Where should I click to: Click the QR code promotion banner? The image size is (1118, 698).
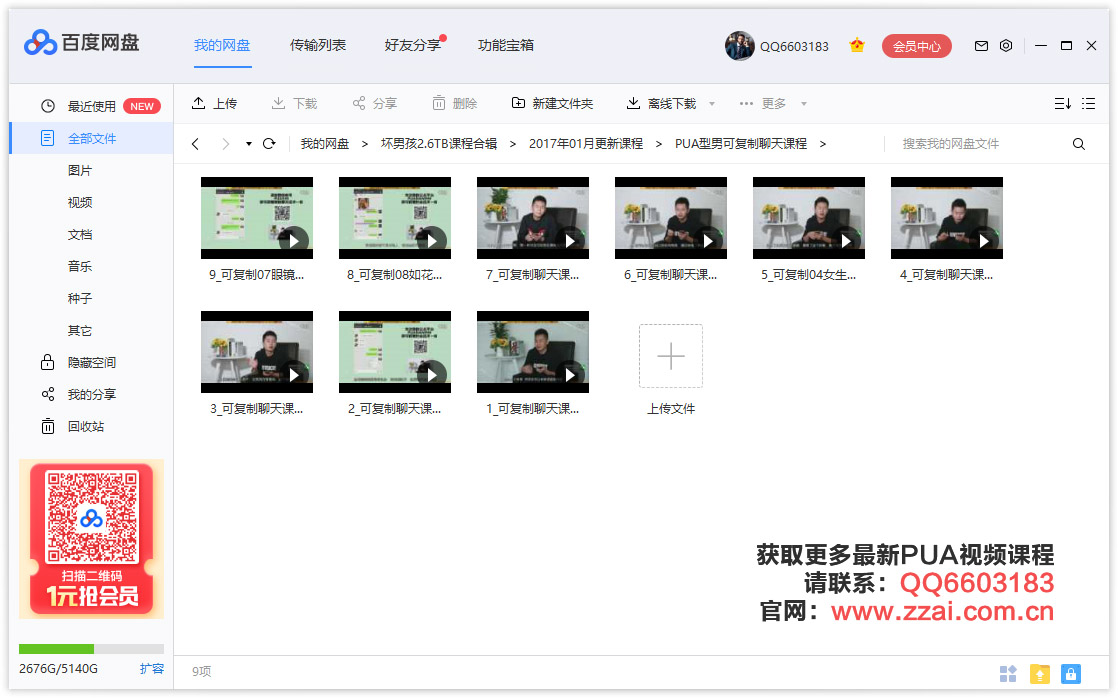click(91, 539)
